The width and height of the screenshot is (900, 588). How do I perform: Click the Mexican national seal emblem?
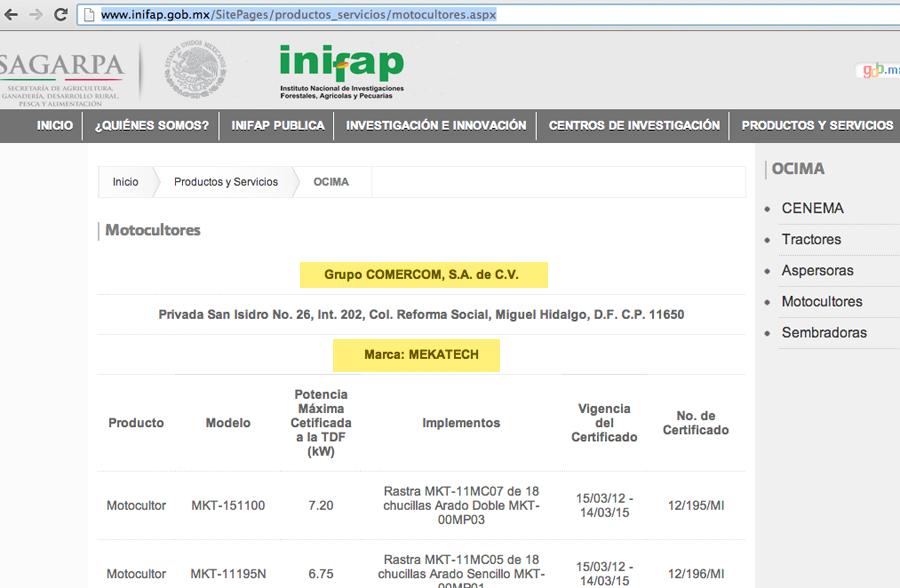195,69
